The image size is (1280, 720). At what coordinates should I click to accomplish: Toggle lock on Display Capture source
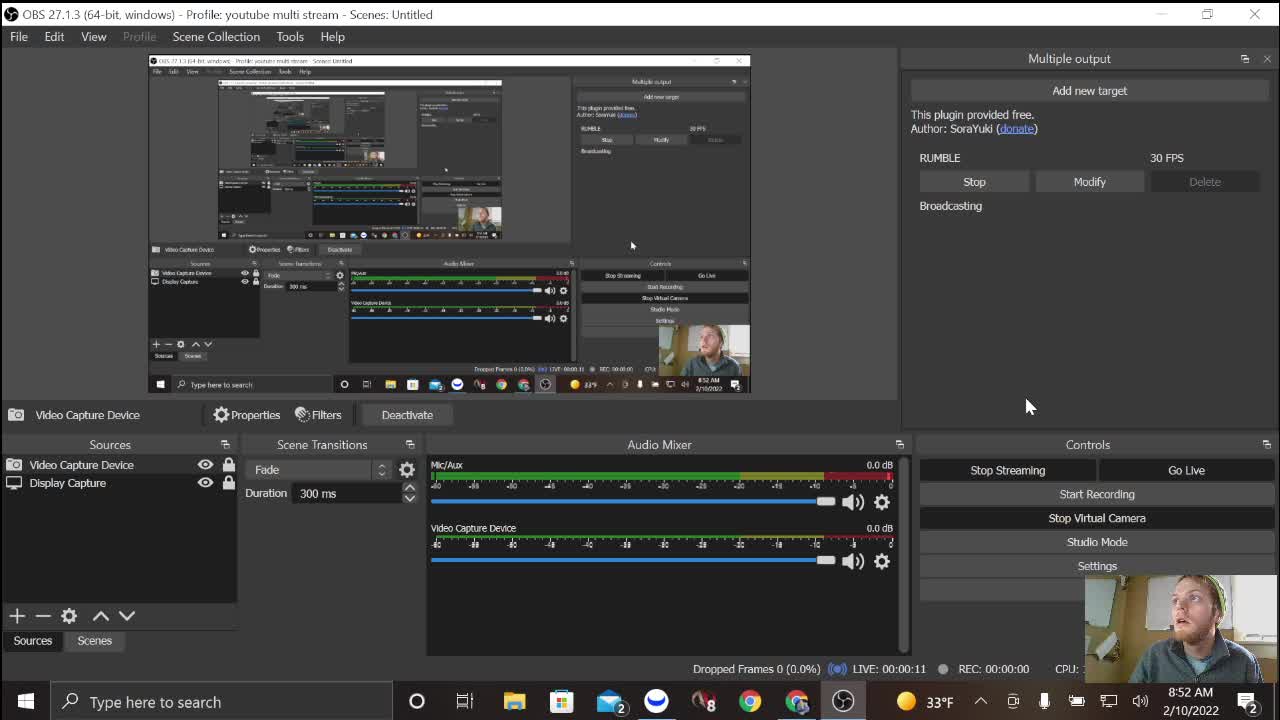point(229,483)
